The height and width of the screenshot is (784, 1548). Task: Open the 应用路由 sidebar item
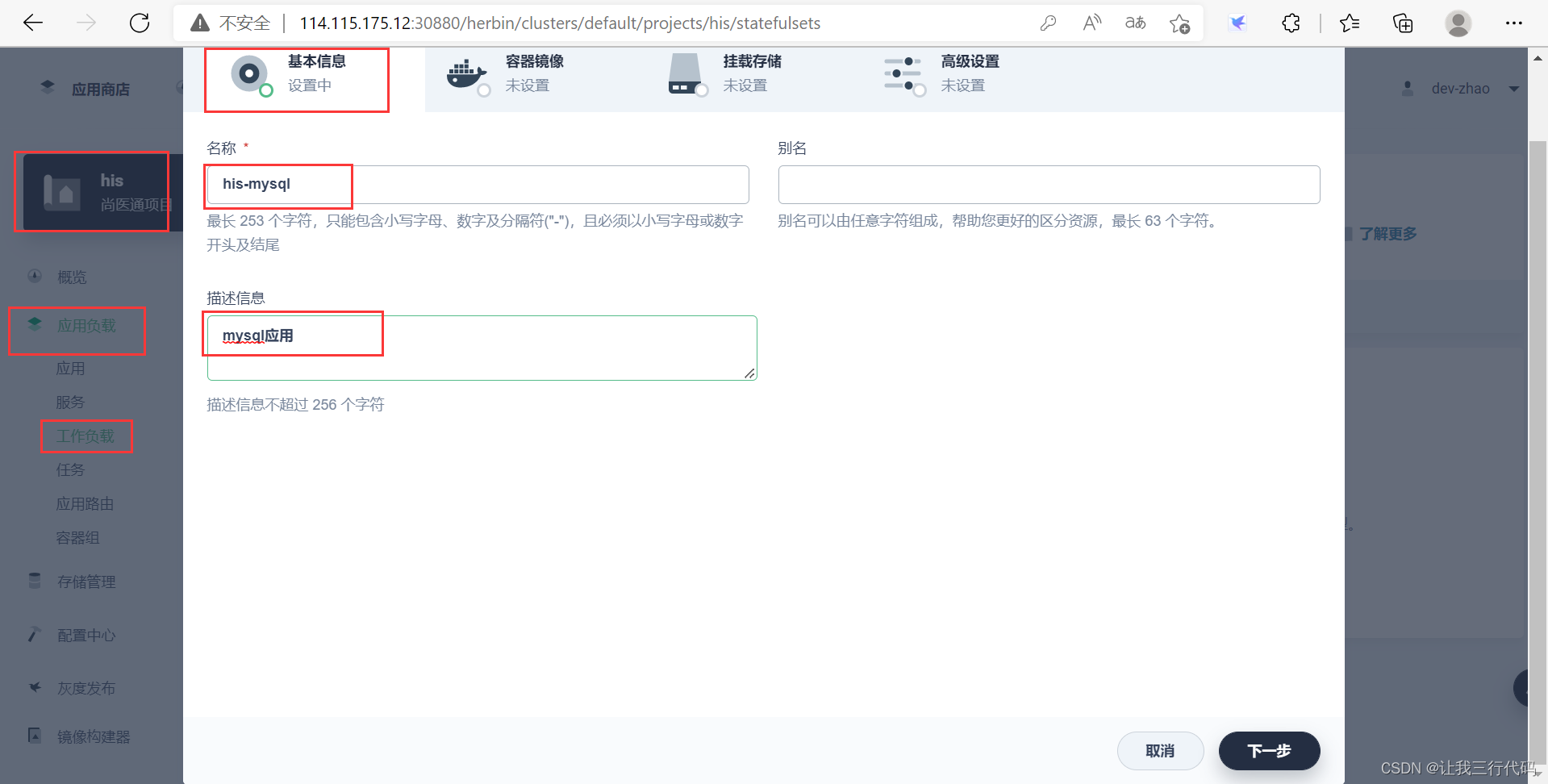(x=85, y=504)
